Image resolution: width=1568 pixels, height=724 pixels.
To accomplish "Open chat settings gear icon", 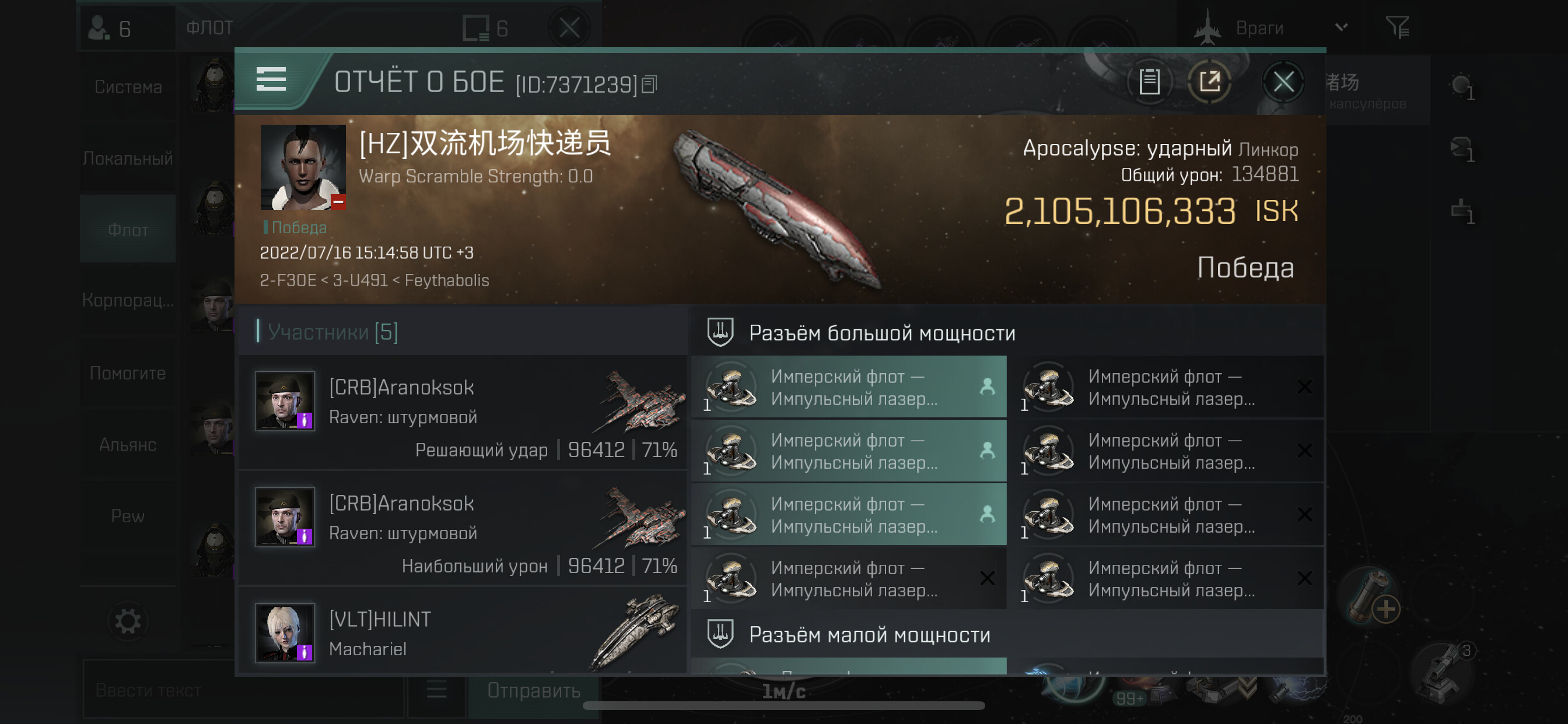I will (128, 622).
